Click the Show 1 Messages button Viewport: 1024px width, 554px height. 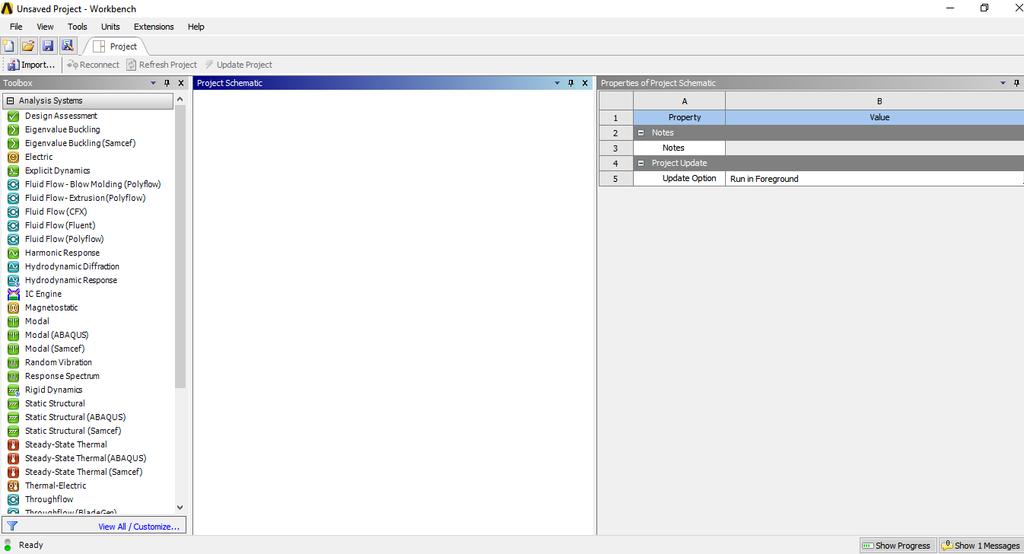click(x=980, y=546)
